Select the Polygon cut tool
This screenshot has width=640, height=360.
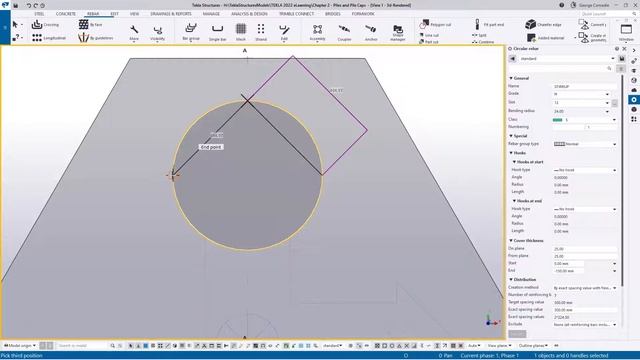[x=435, y=24]
